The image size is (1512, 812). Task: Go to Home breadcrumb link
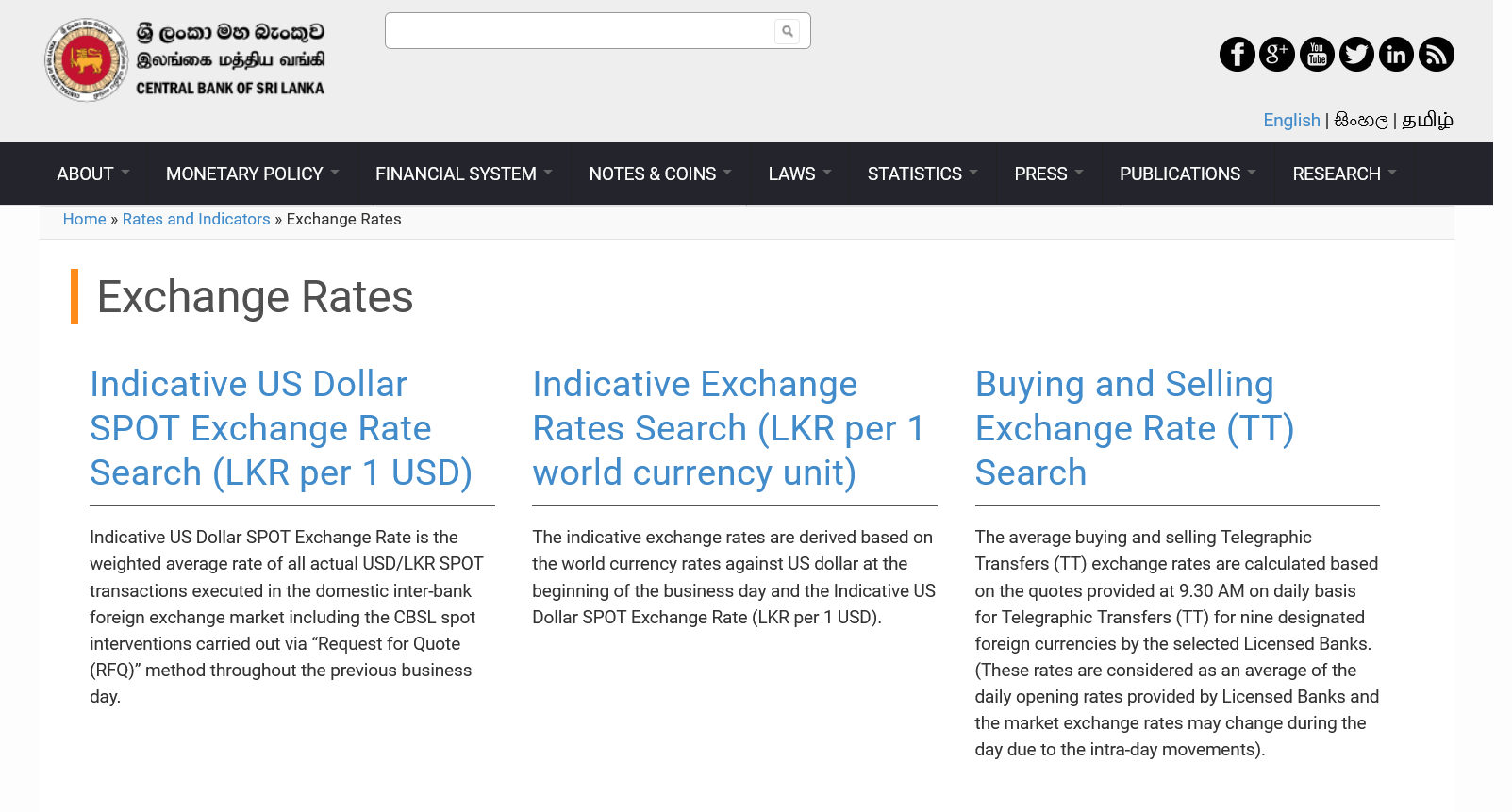click(x=84, y=219)
